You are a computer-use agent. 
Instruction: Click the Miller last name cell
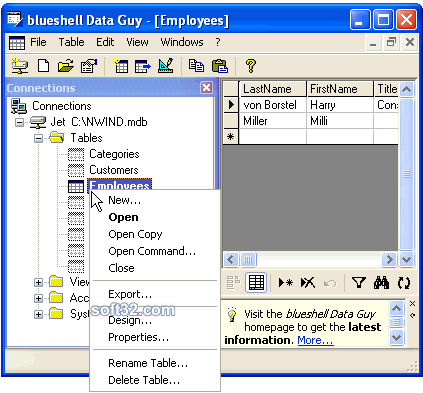(x=273, y=121)
